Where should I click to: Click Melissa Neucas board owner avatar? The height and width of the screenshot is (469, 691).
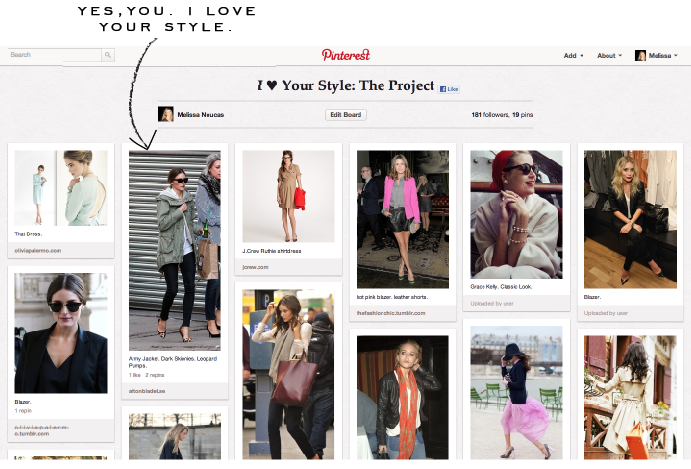point(166,115)
